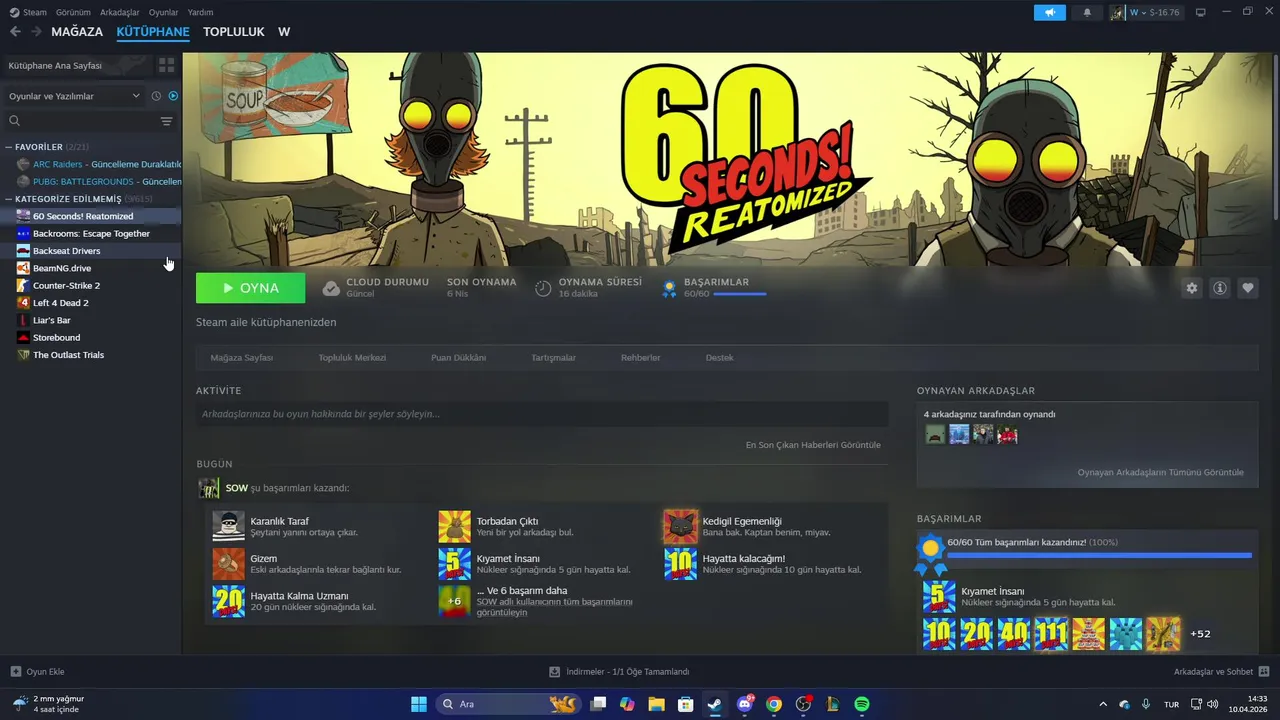Click Karanlık Taraf achievement icon

(228, 527)
